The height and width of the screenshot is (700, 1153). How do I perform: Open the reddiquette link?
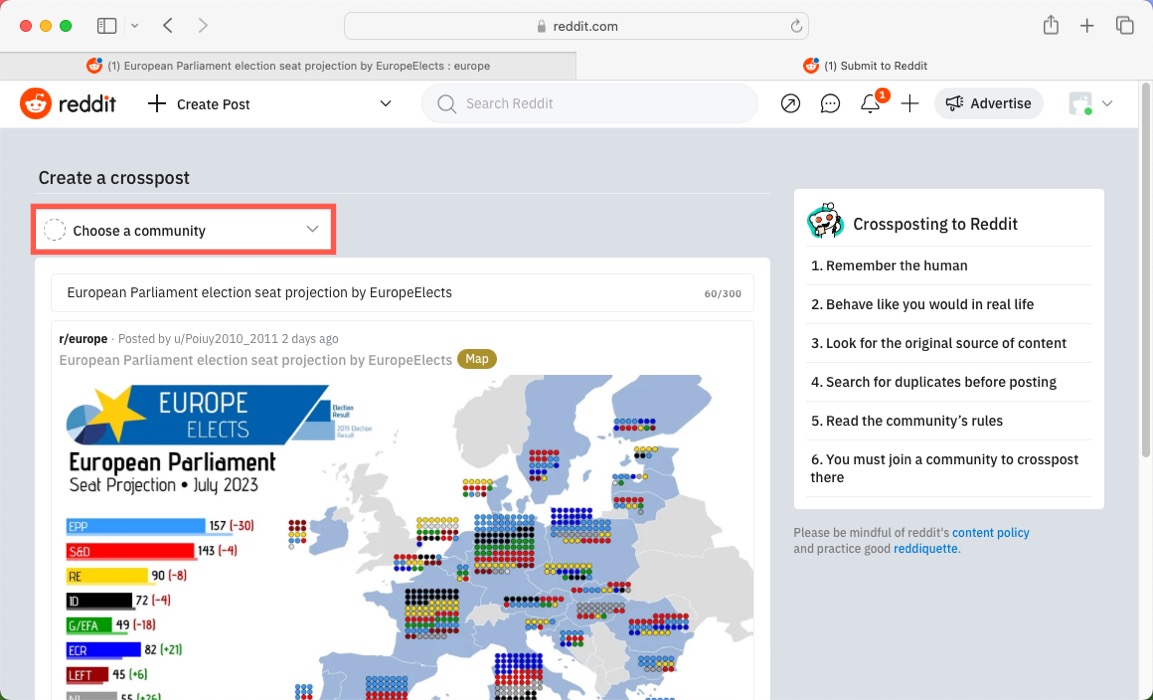(x=925, y=549)
